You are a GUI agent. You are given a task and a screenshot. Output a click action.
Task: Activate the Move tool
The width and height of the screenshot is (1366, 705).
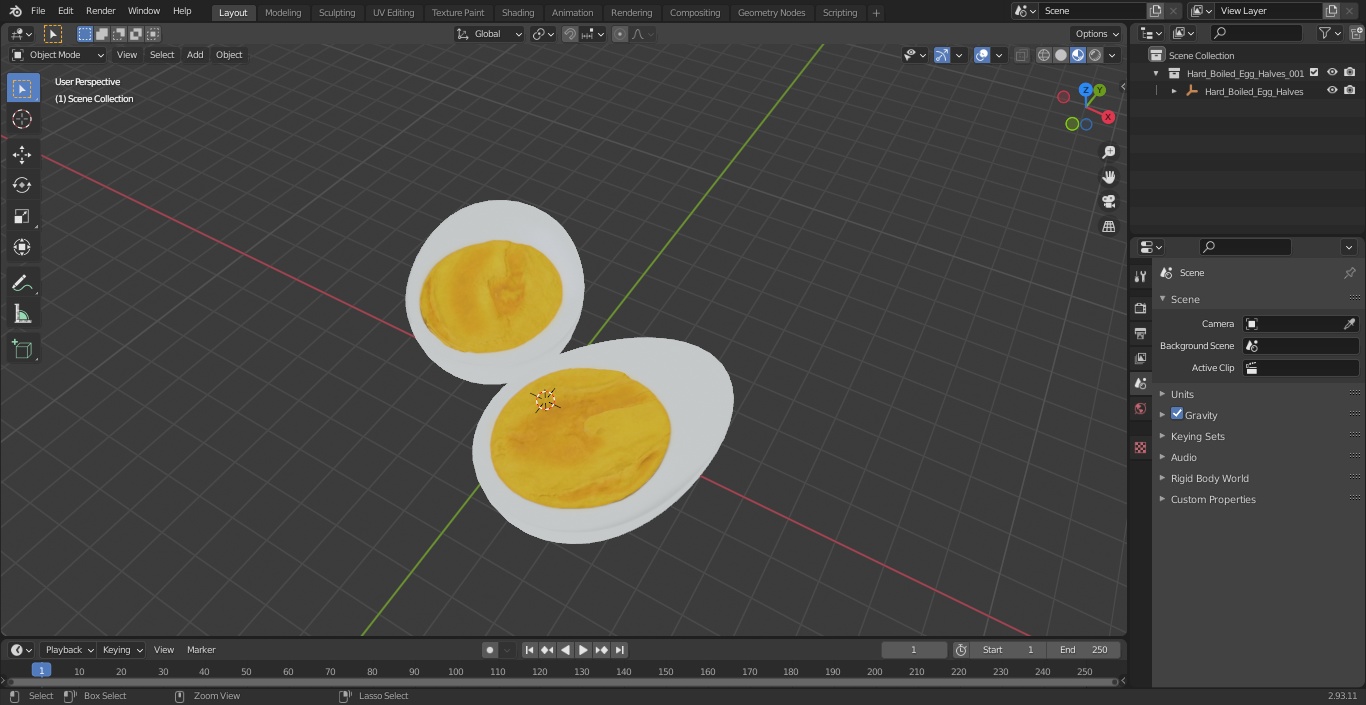[x=22, y=154]
